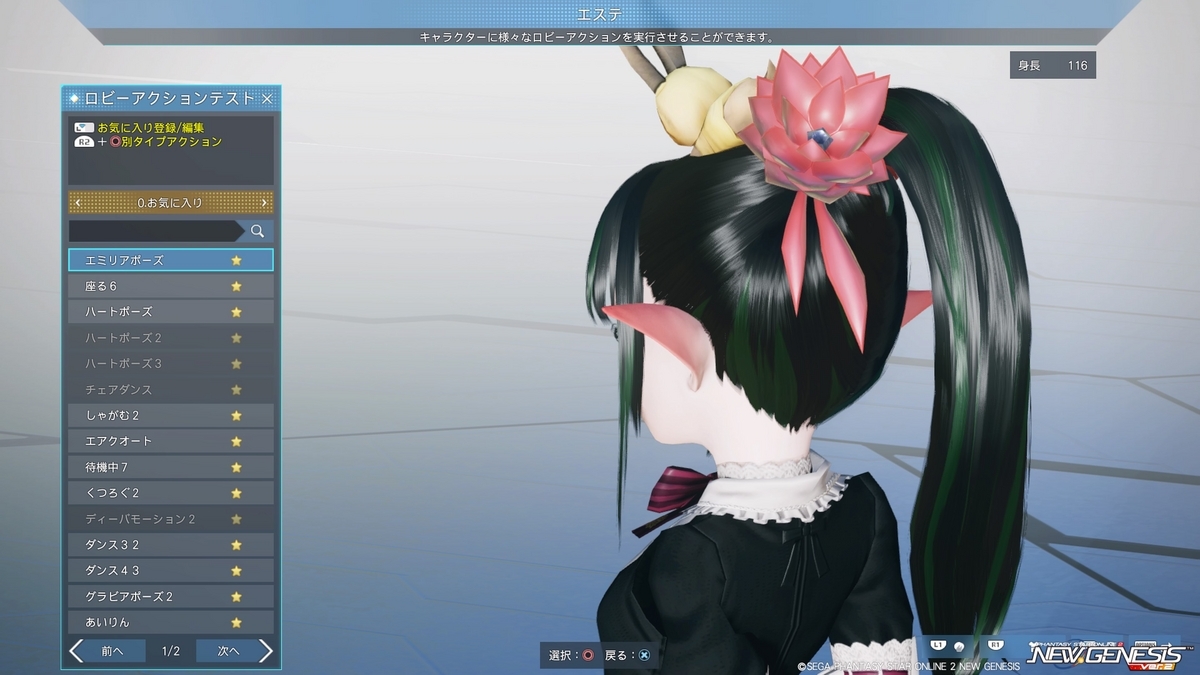The width and height of the screenshot is (1200, 675).
Task: Click the page indicator 1/2
Action: click(171, 651)
